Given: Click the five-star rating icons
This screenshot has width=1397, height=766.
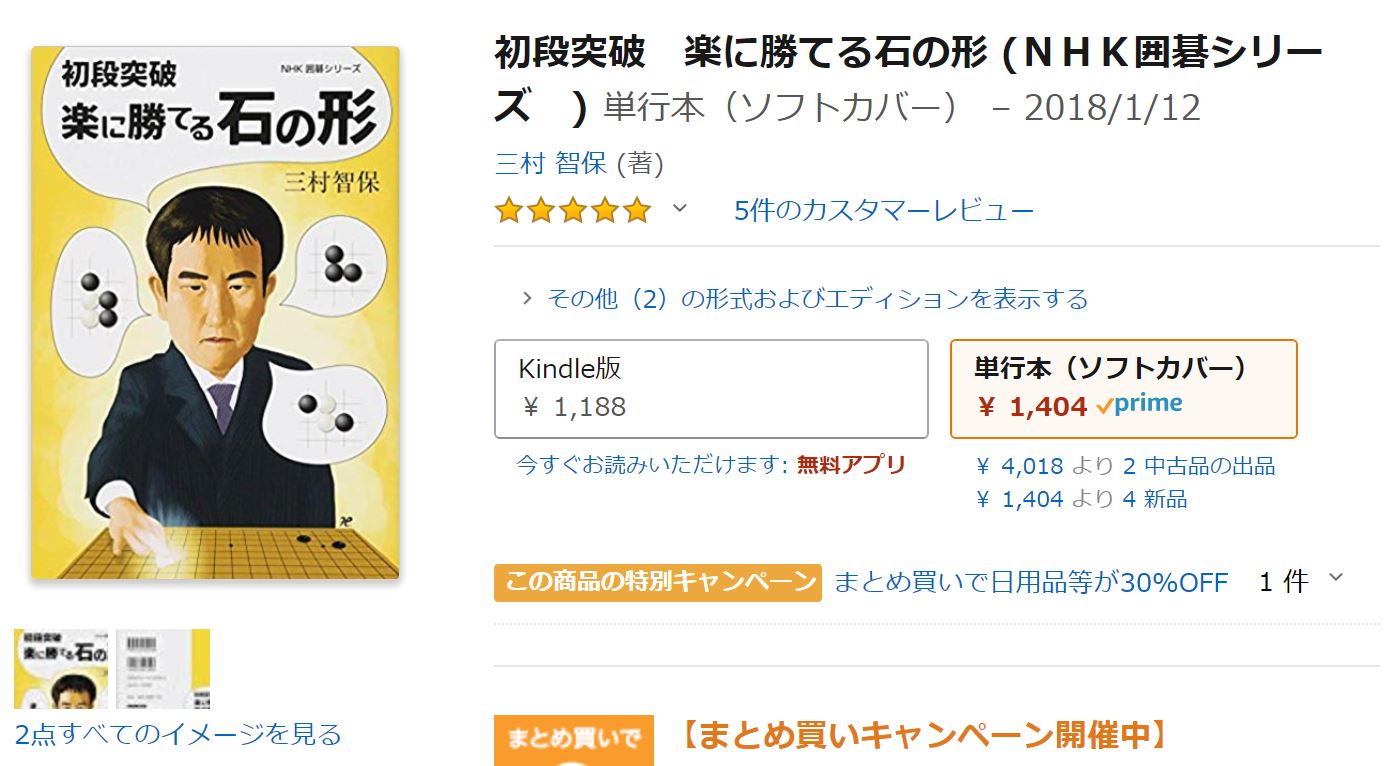Looking at the screenshot, I should 572,211.
